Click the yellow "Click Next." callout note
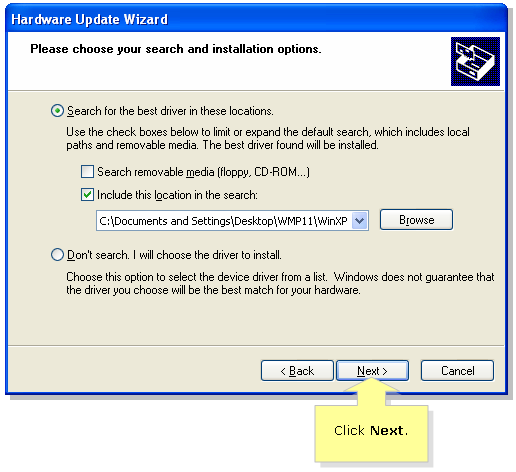The image size is (516, 472). coord(371,433)
